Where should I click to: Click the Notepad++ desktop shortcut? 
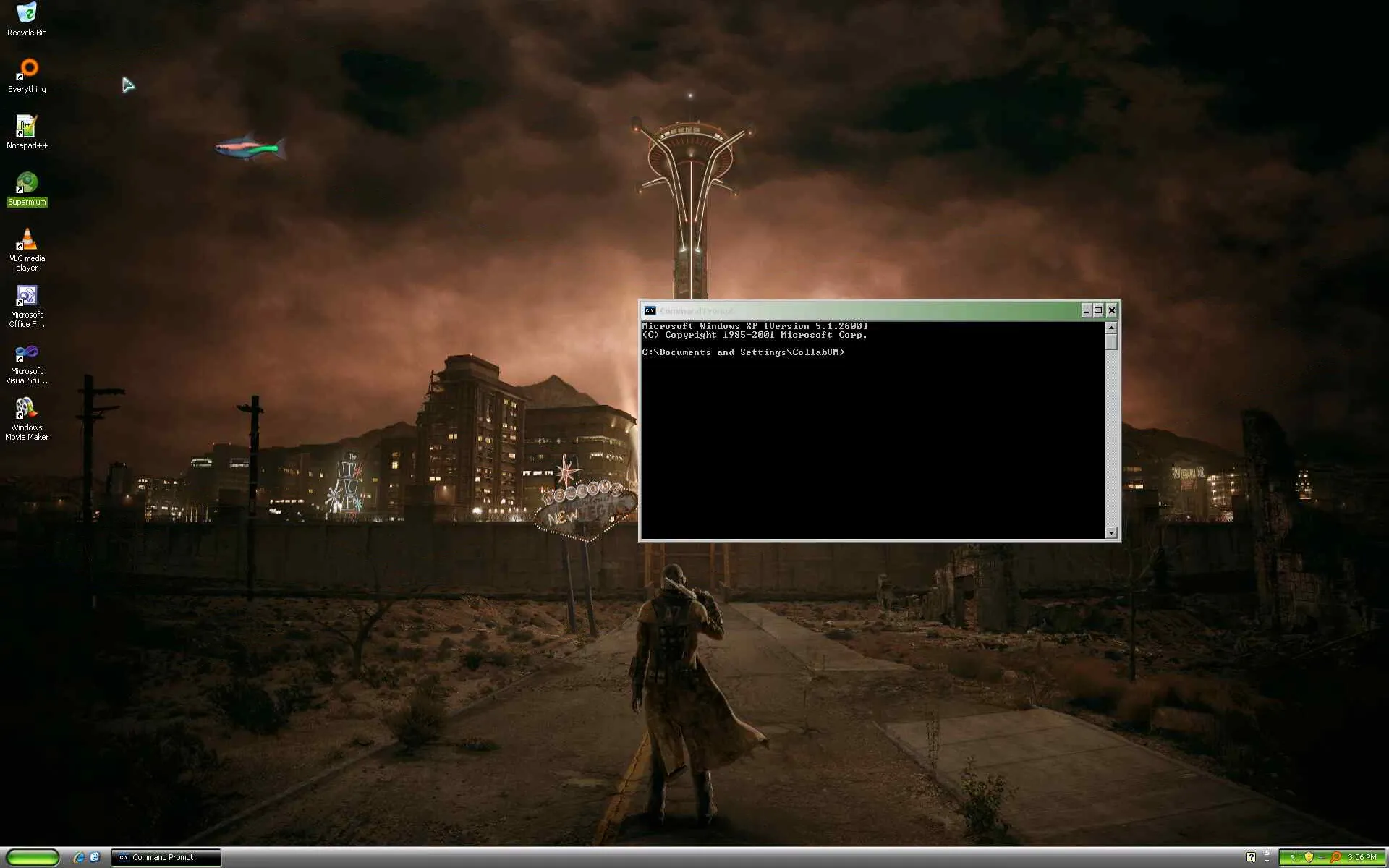tap(27, 127)
